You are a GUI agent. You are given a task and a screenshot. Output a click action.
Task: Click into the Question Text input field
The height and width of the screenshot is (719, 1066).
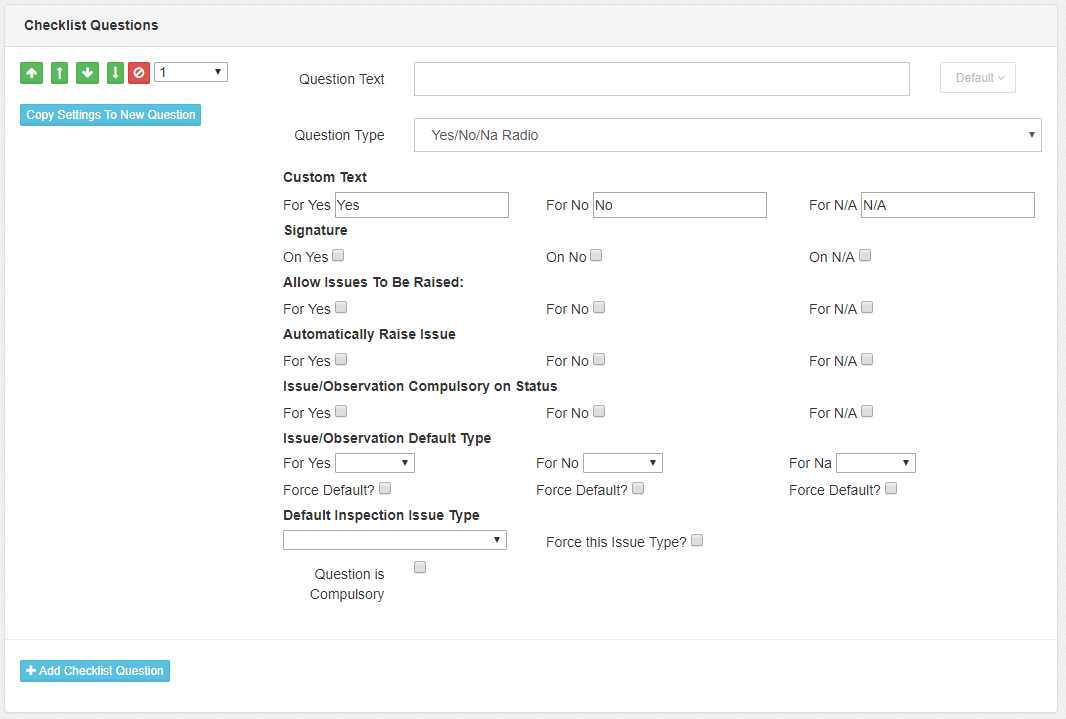tap(661, 79)
